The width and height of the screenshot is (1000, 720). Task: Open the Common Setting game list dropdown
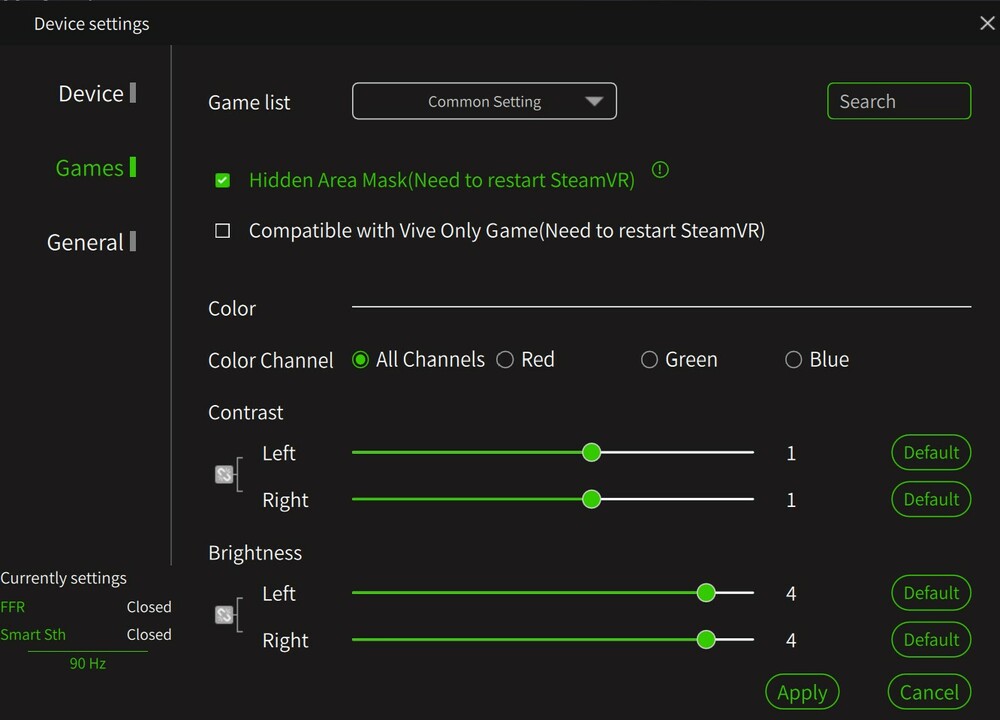484,101
